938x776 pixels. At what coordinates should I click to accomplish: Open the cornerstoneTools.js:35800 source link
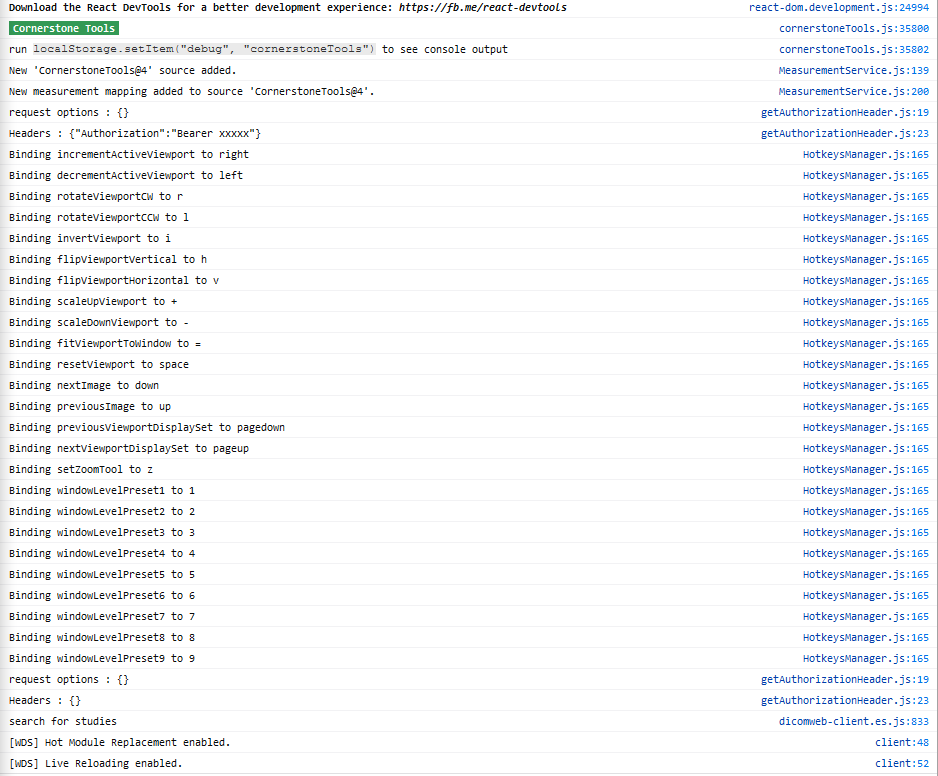click(x=854, y=29)
